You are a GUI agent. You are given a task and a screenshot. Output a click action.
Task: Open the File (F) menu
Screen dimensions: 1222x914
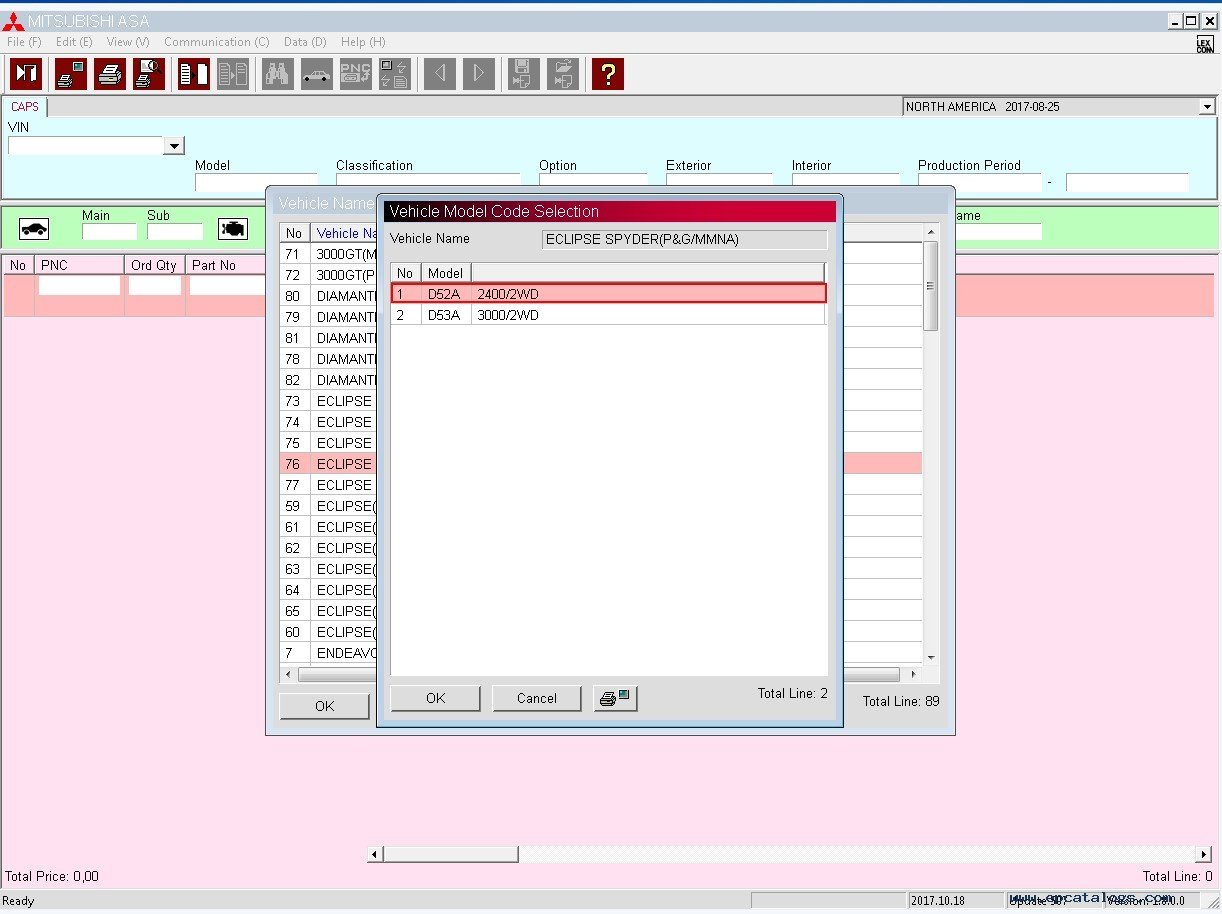[x=24, y=42]
